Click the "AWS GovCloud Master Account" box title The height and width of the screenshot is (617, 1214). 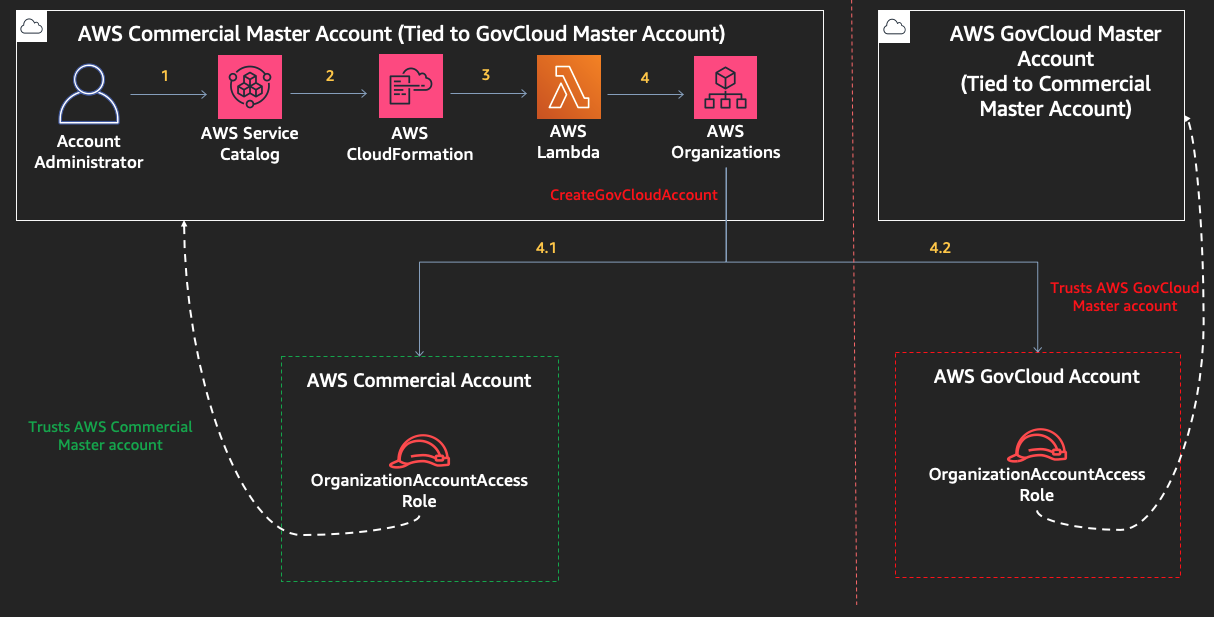pos(1056,71)
